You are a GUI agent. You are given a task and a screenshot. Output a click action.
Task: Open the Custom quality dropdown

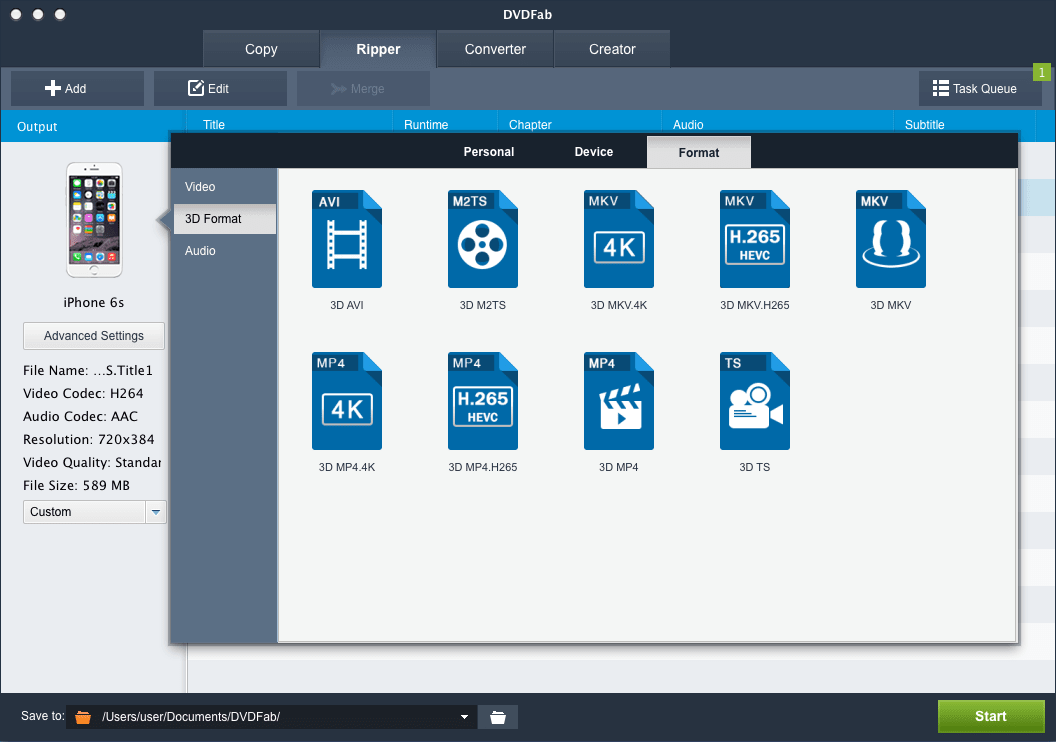tap(94, 512)
